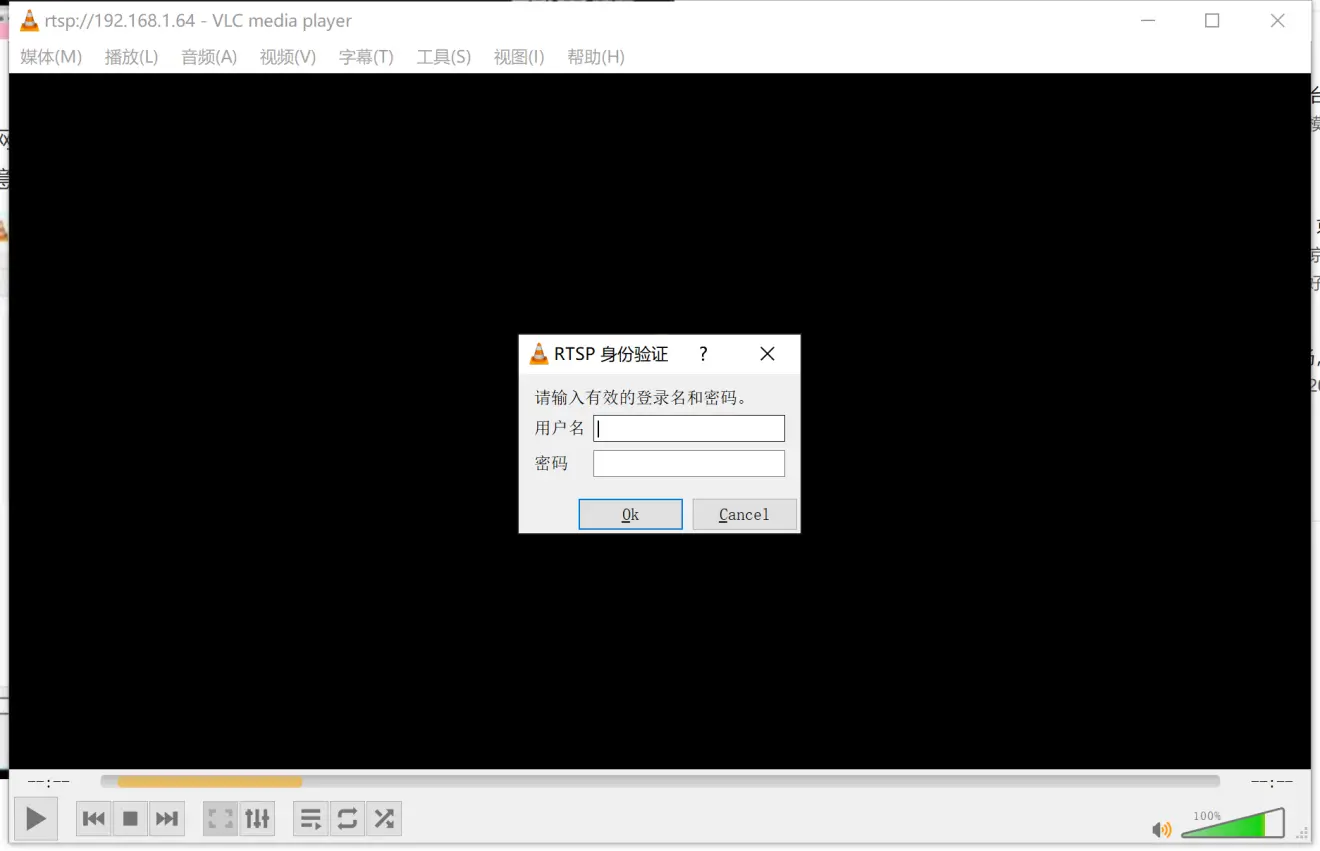Open the 视图(I) menu

tap(519, 57)
